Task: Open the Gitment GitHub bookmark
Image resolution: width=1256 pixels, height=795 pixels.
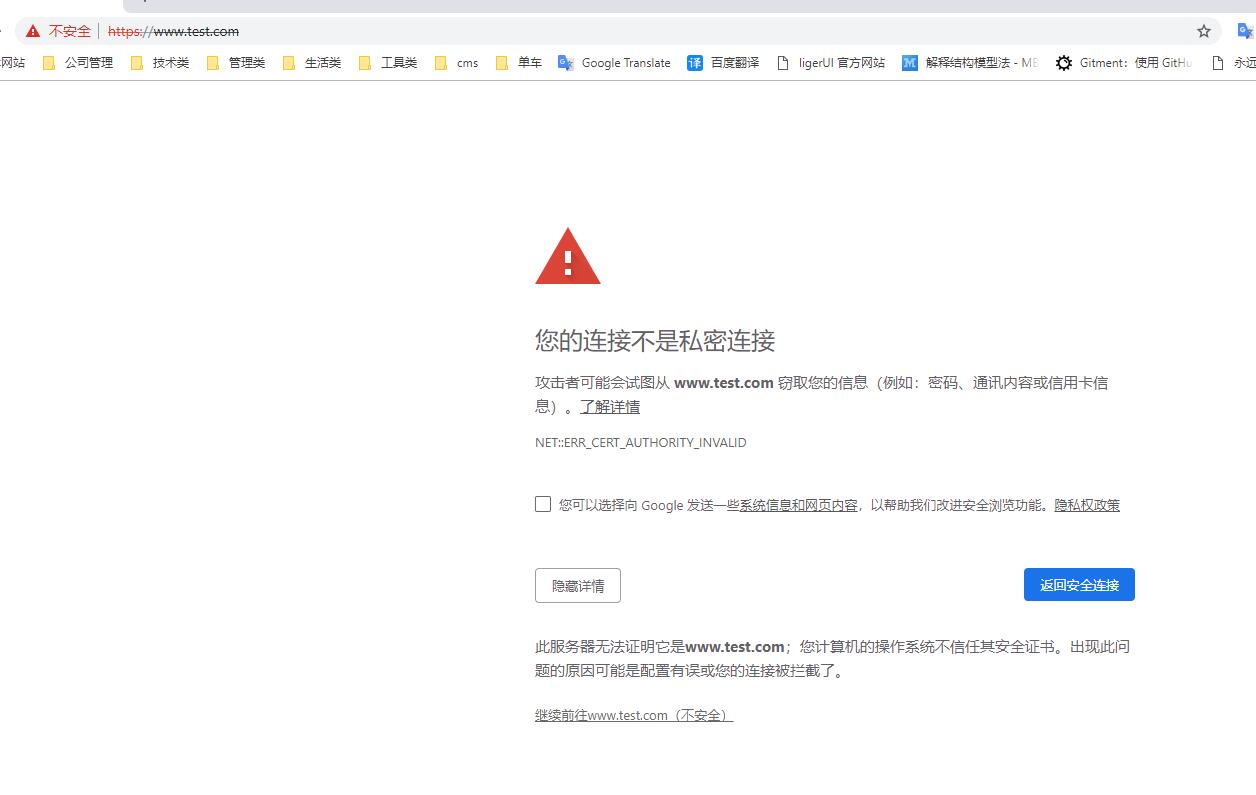Action: (x=1124, y=63)
